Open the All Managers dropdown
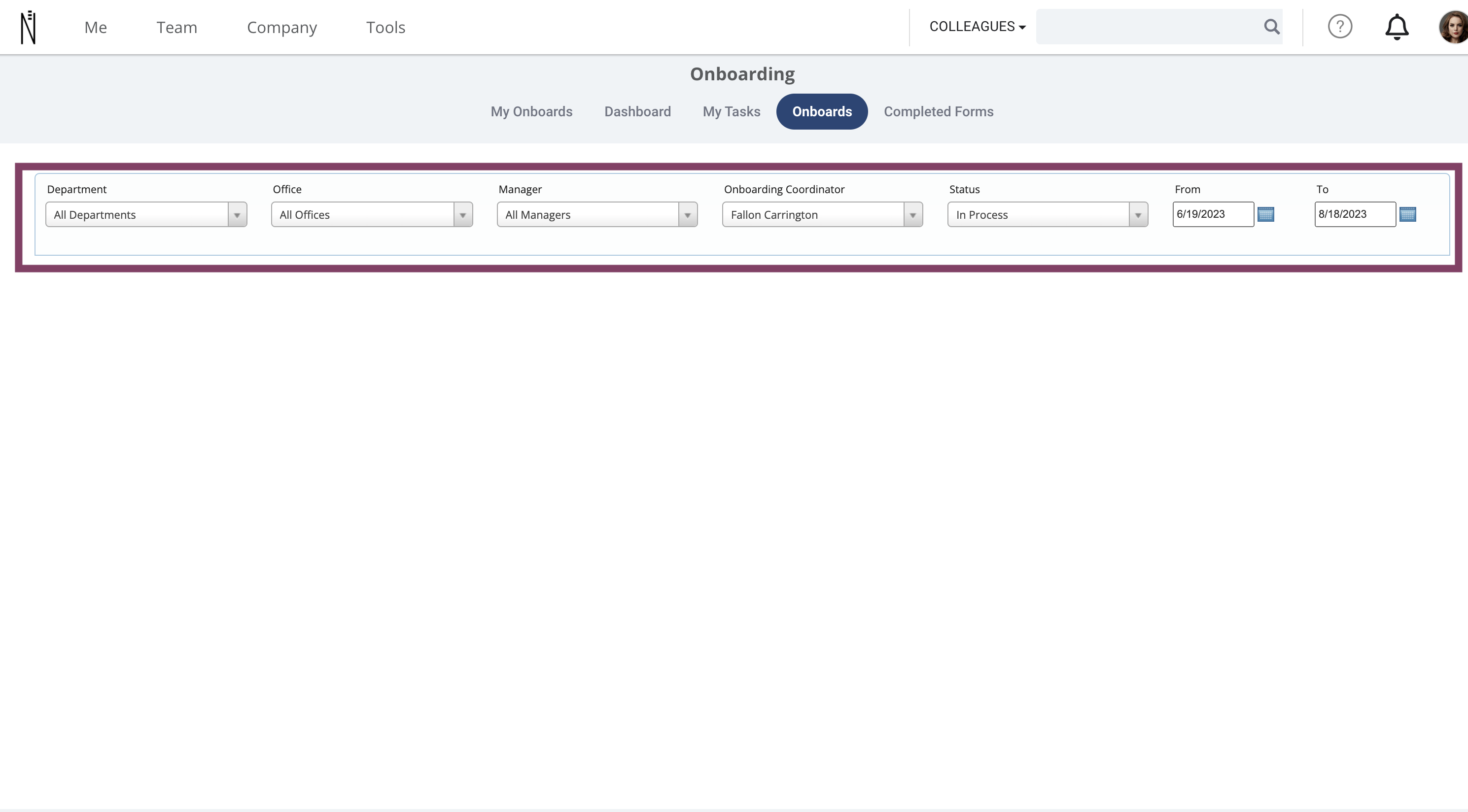1468x812 pixels. tap(597, 215)
